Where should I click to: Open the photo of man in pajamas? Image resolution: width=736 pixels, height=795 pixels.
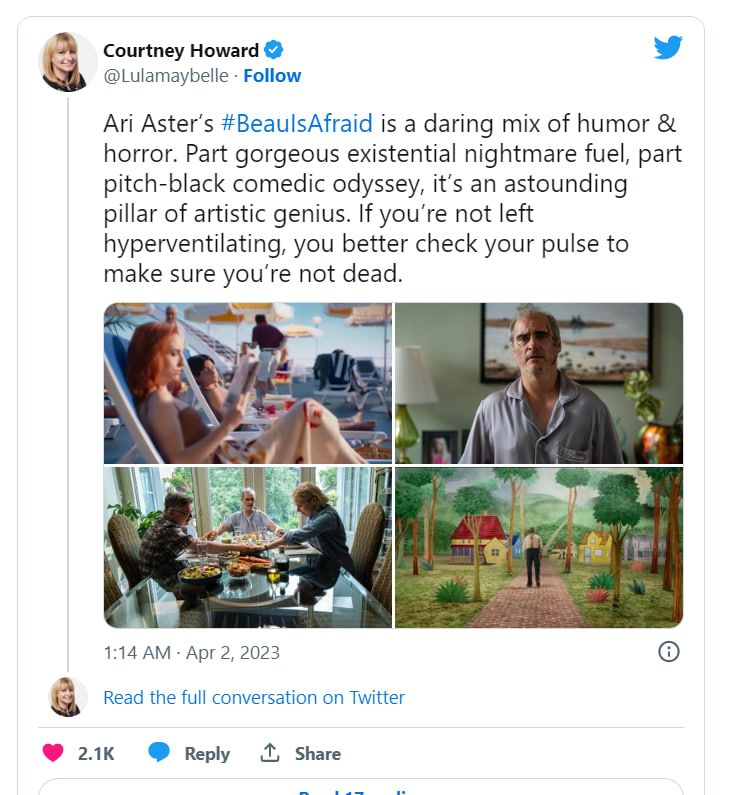pyautogui.click(x=539, y=383)
